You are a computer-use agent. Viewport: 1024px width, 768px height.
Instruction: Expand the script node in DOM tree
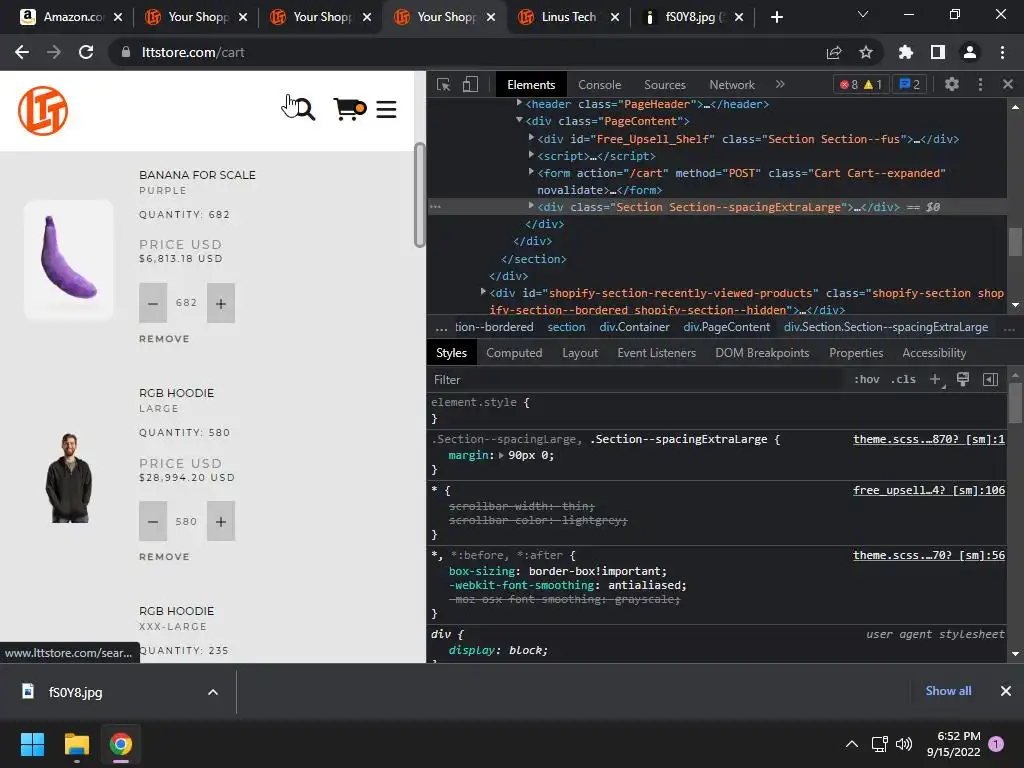(x=531, y=155)
